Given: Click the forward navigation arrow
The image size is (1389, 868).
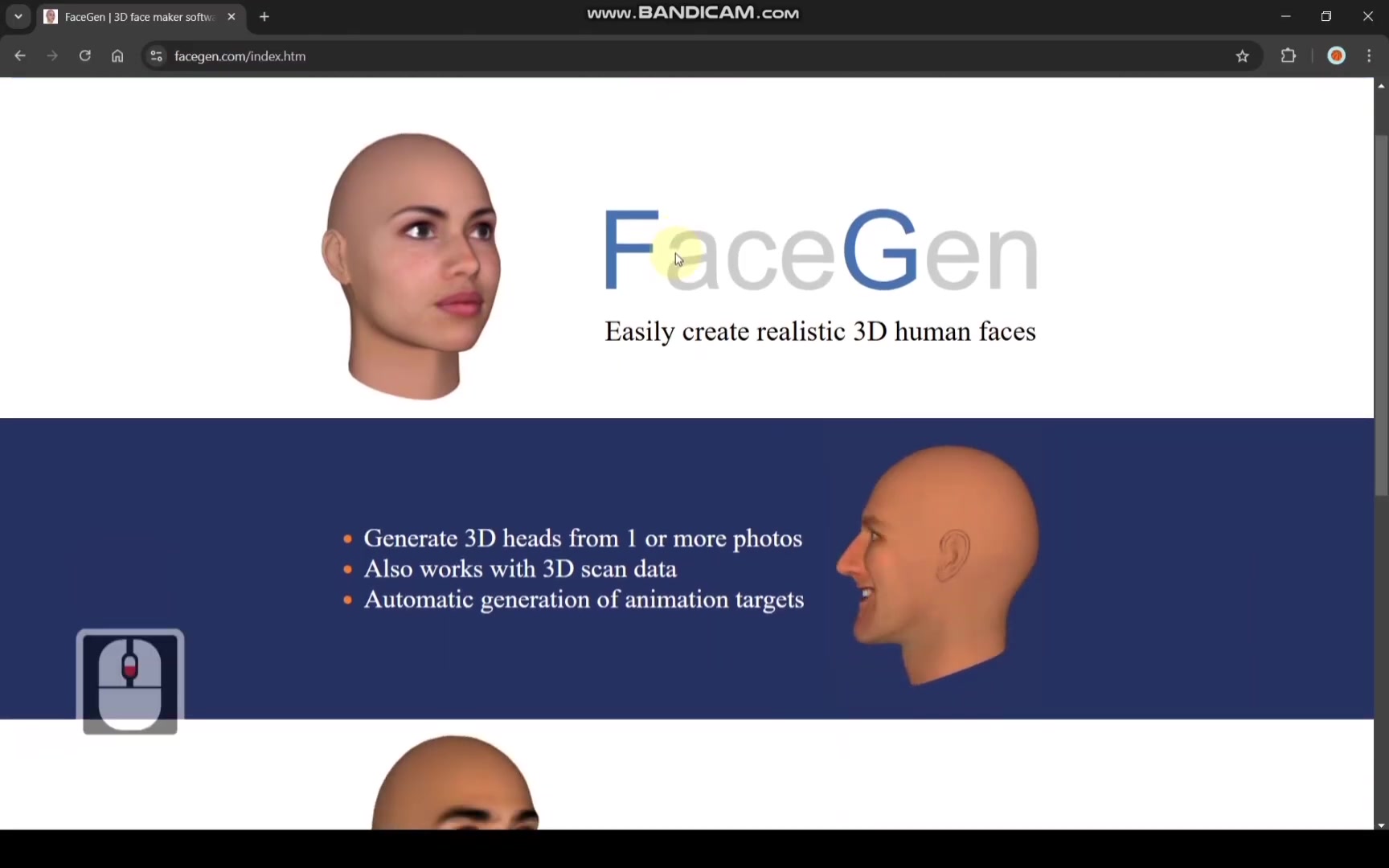Looking at the screenshot, I should tap(52, 56).
